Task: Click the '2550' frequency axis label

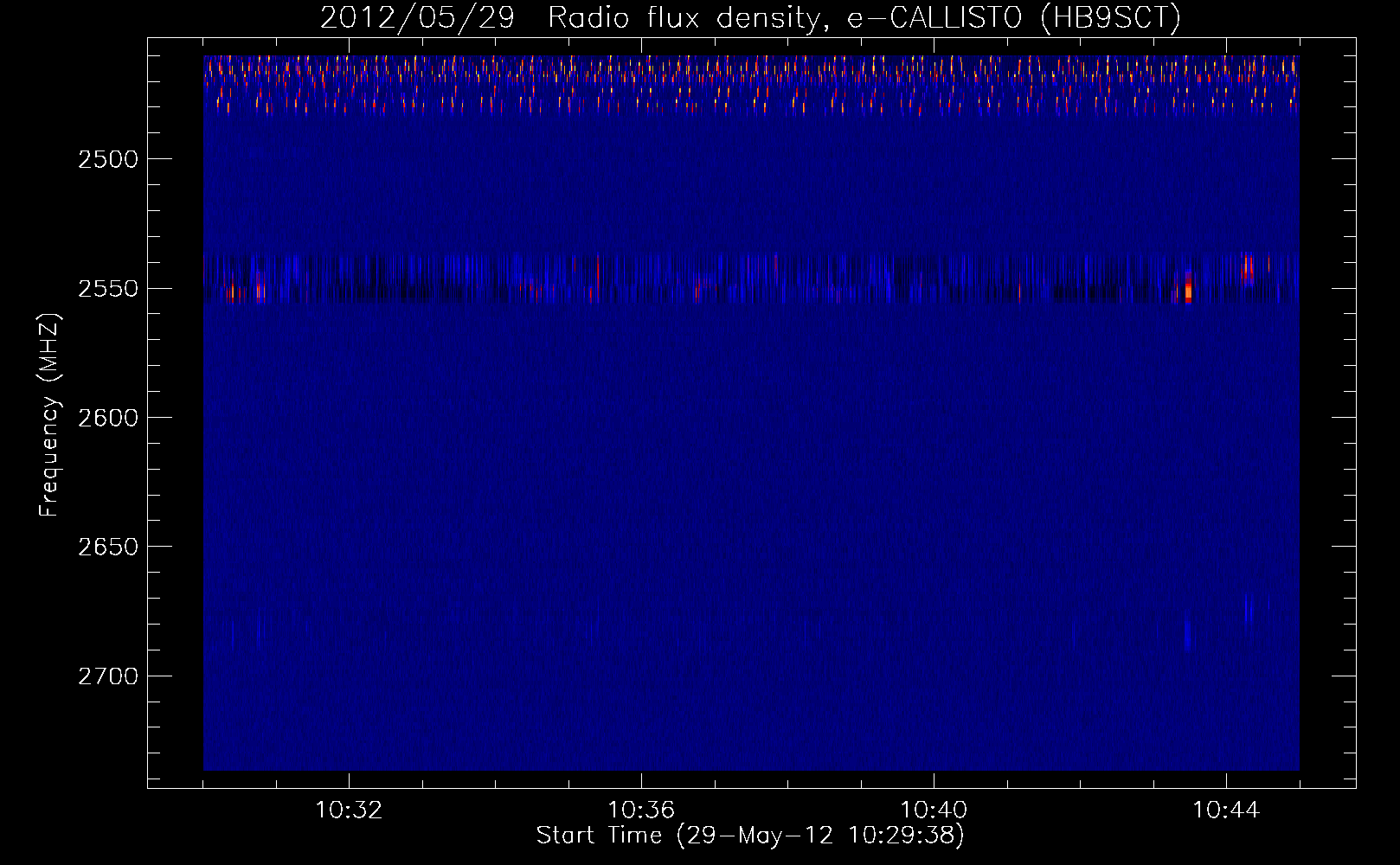Action: tap(108, 289)
